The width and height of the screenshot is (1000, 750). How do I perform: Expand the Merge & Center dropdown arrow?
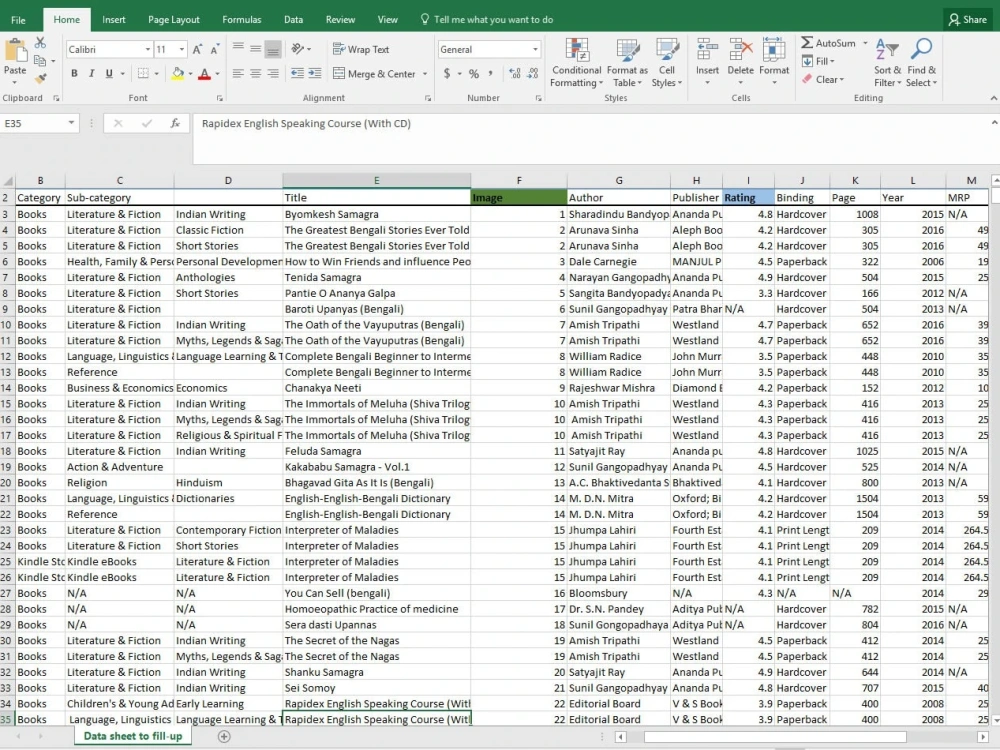(425, 74)
